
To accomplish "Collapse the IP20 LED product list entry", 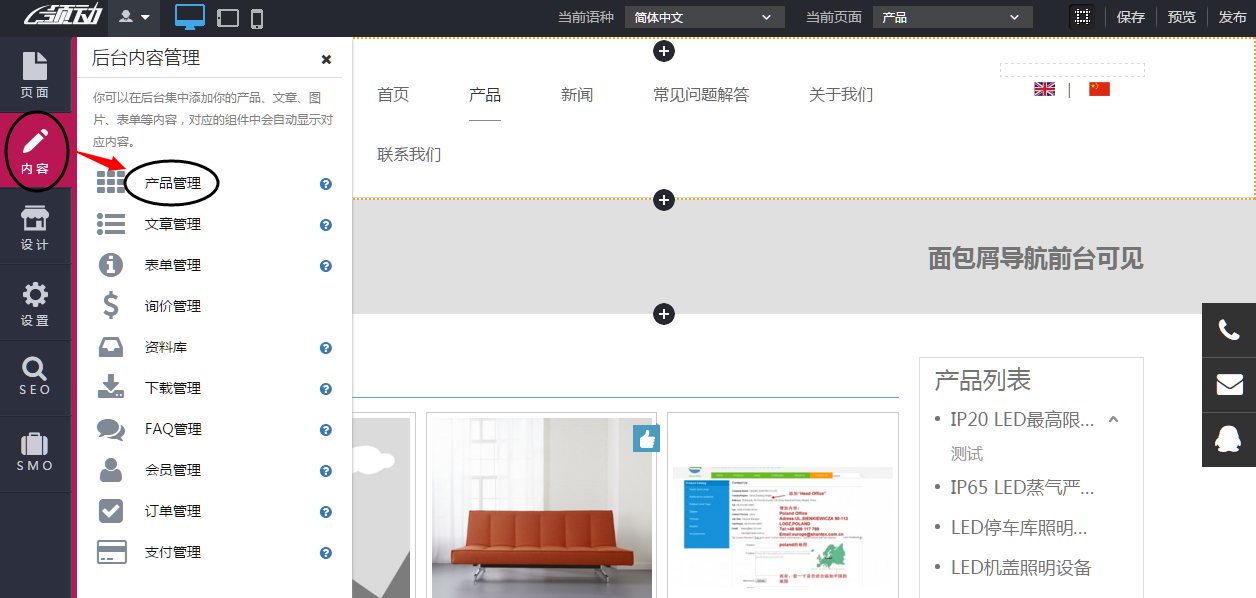I will 1113,421.
